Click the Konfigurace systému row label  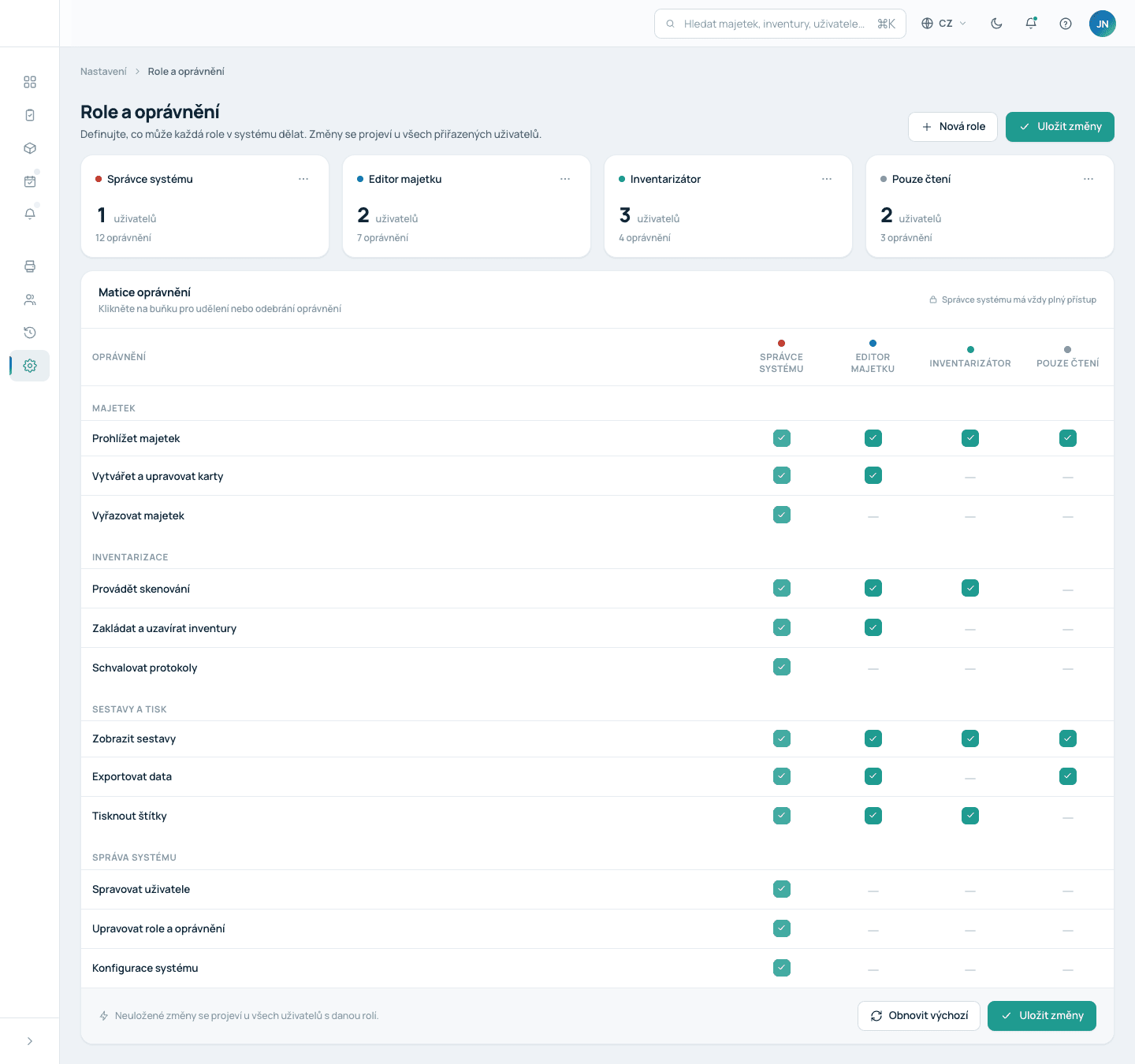[x=145, y=969]
